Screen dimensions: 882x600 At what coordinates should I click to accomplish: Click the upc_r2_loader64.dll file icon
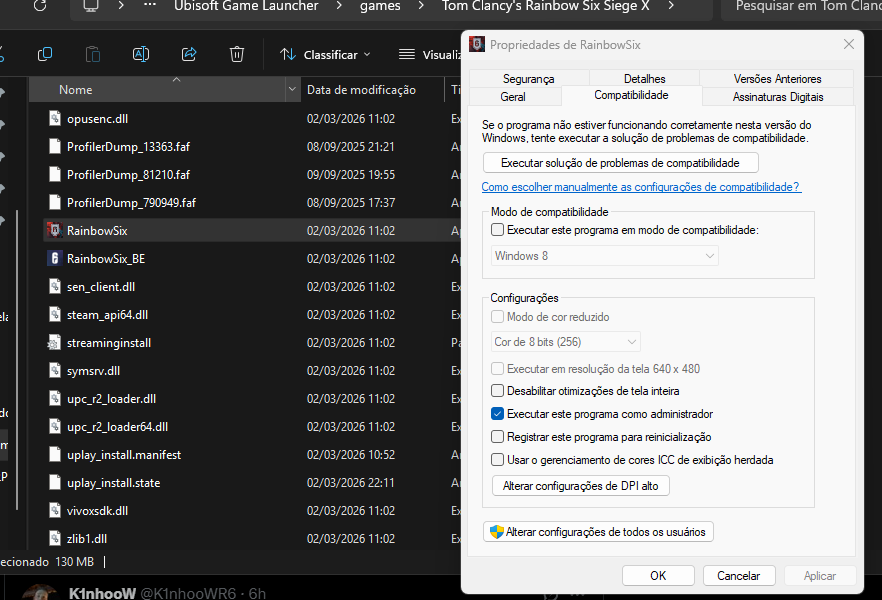tap(55, 427)
